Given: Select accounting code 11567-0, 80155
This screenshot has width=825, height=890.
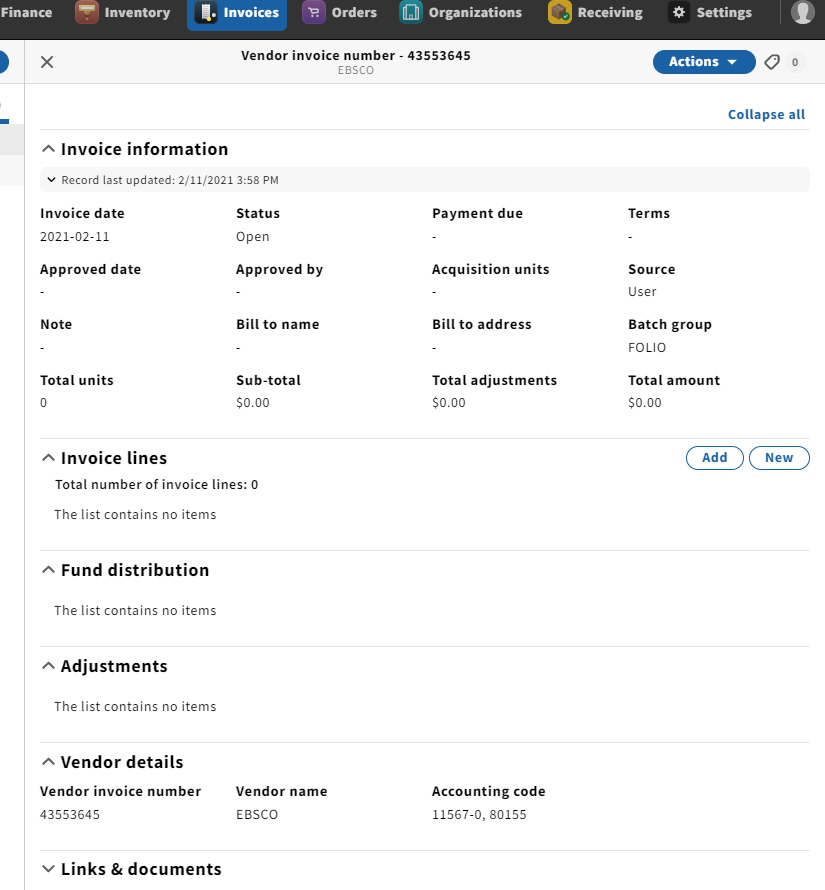Looking at the screenshot, I should 479,815.
